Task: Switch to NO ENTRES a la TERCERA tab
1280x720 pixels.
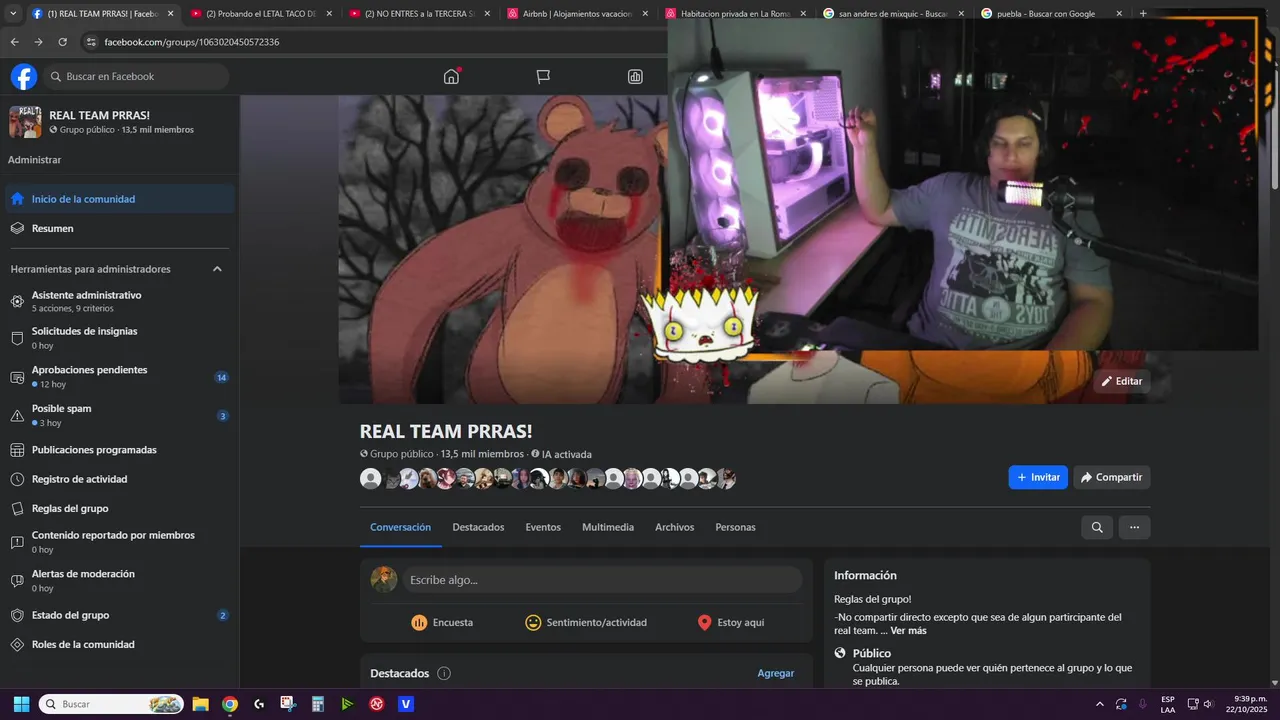Action: click(420, 14)
